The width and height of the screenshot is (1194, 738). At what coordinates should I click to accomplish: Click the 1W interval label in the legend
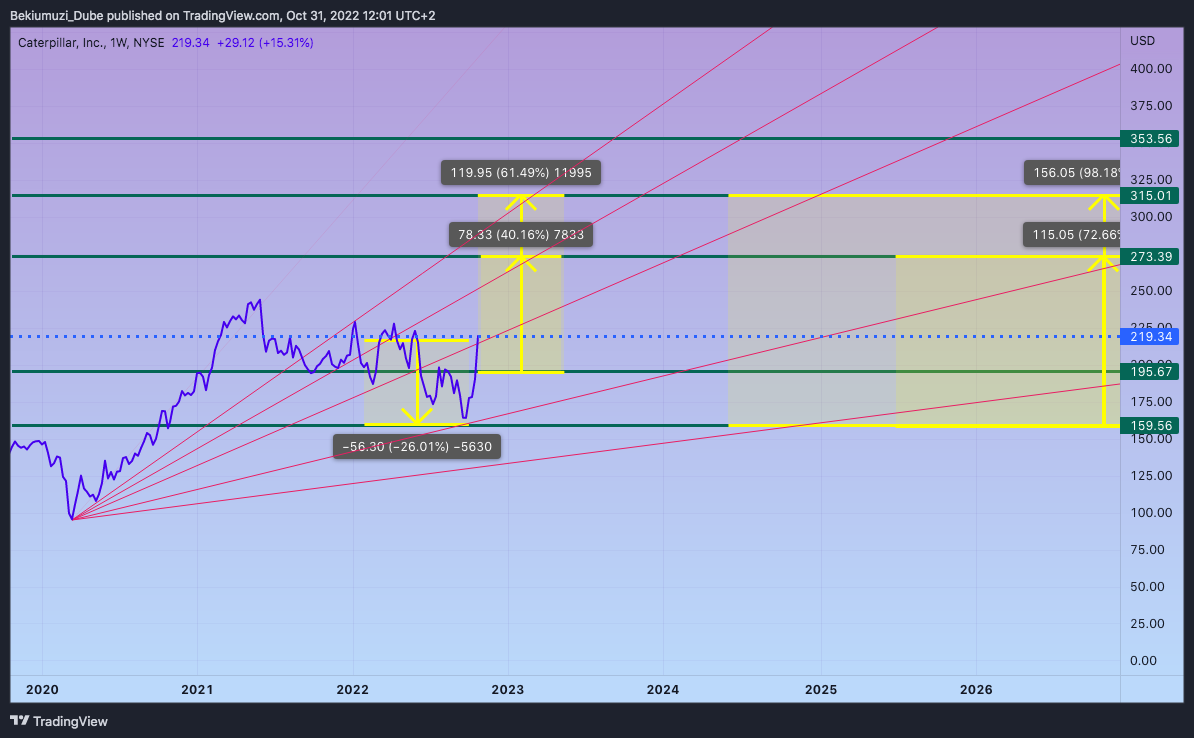point(118,43)
